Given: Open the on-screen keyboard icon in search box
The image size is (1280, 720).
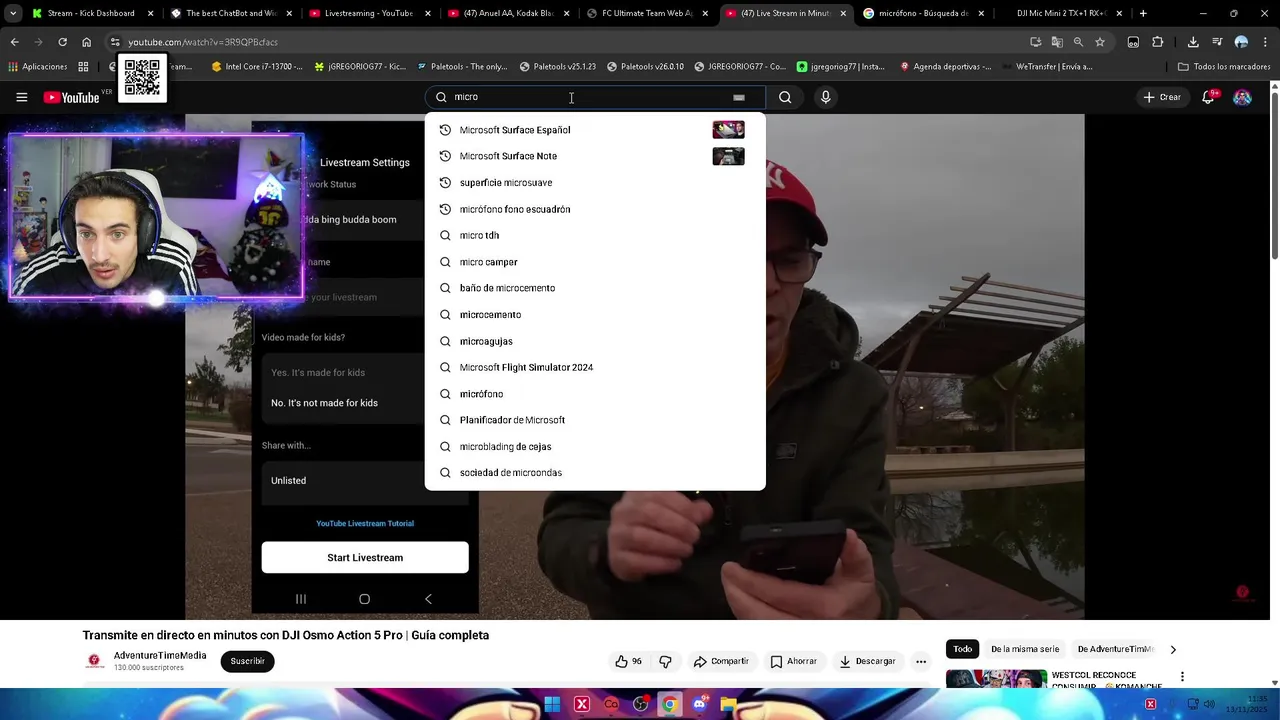Looking at the screenshot, I should point(738,97).
